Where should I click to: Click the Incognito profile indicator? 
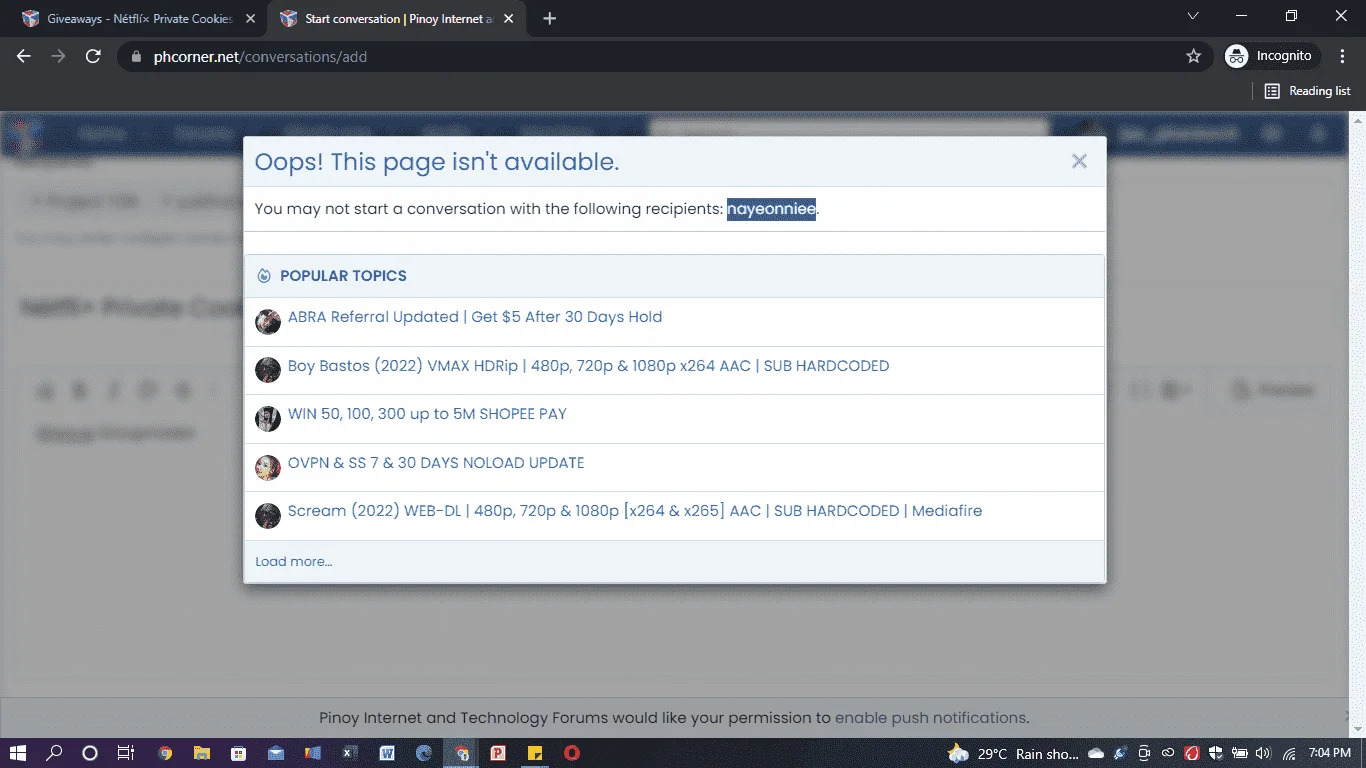1269,56
